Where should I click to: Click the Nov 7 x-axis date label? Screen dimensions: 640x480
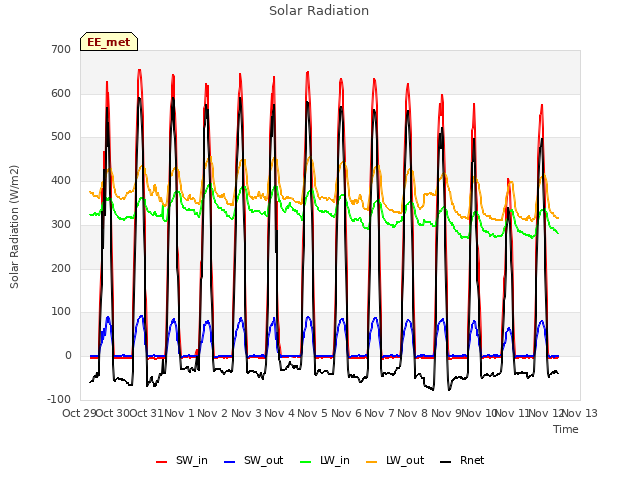(x=379, y=413)
